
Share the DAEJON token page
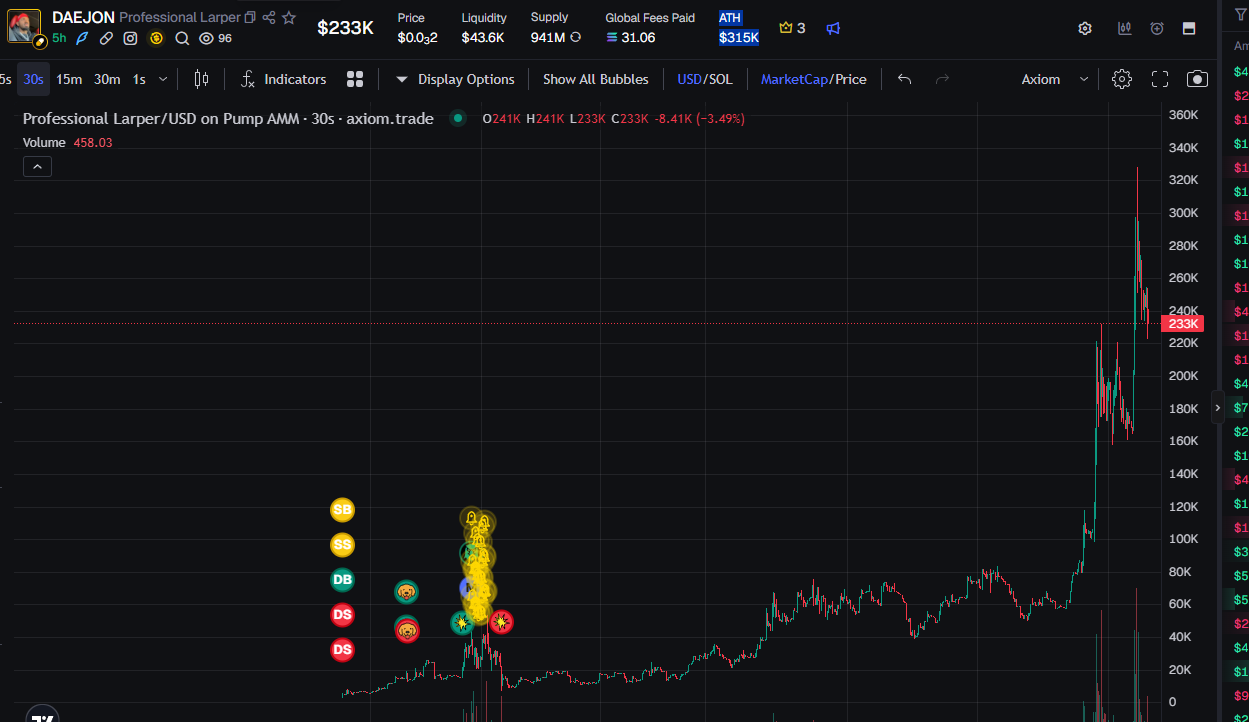269,17
